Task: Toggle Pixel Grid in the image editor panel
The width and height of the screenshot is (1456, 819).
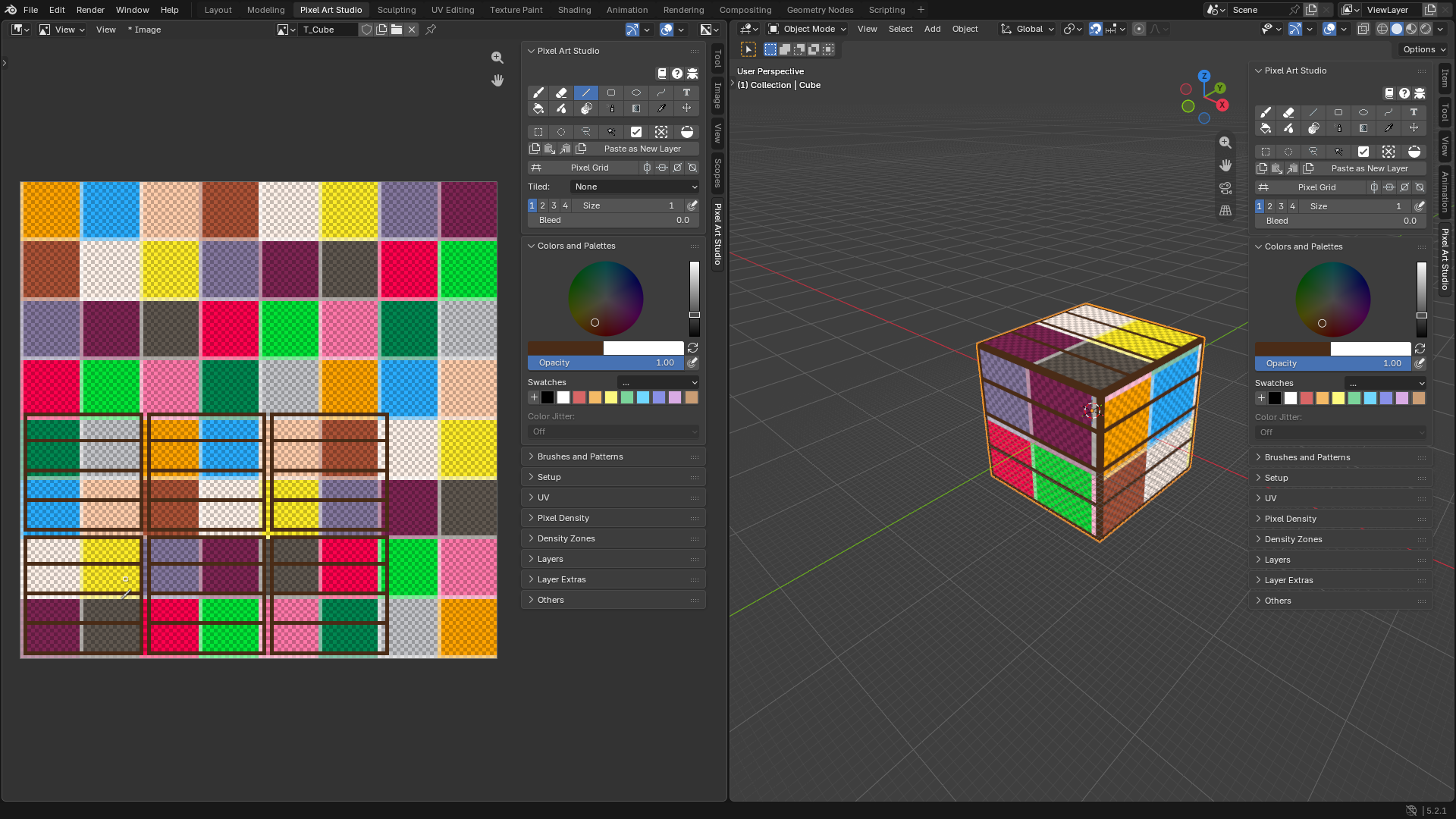Action: click(x=583, y=168)
